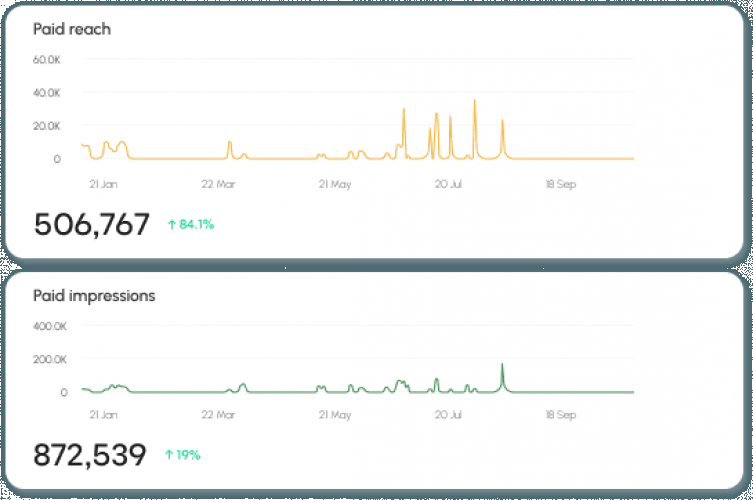753x500 pixels.
Task: Click the 20 Jul date in Paid impressions chart
Action: pos(448,415)
